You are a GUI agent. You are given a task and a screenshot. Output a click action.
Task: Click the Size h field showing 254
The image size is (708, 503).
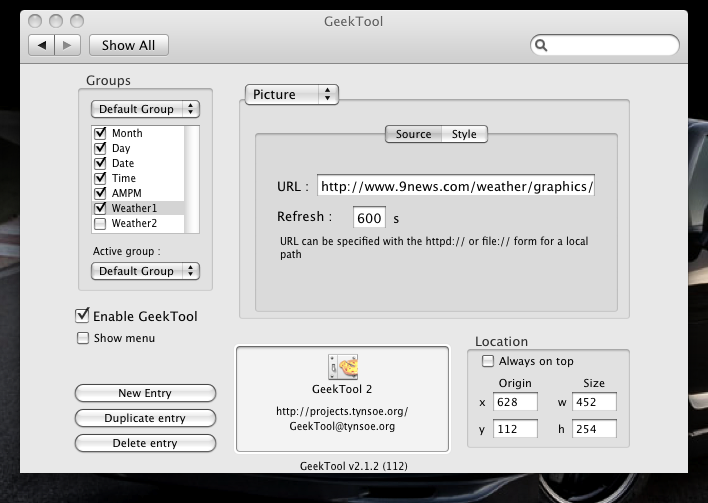pos(594,429)
